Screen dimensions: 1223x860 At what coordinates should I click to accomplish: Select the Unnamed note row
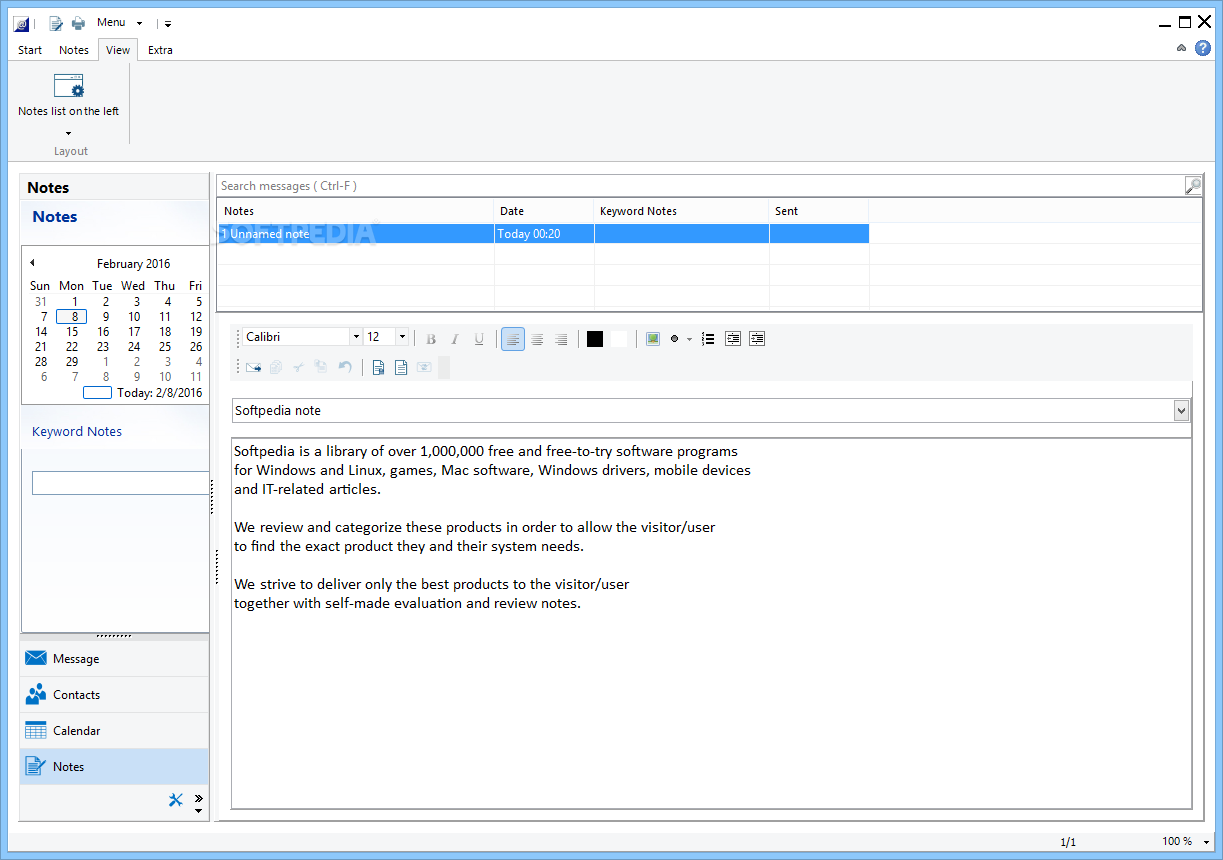pos(543,234)
